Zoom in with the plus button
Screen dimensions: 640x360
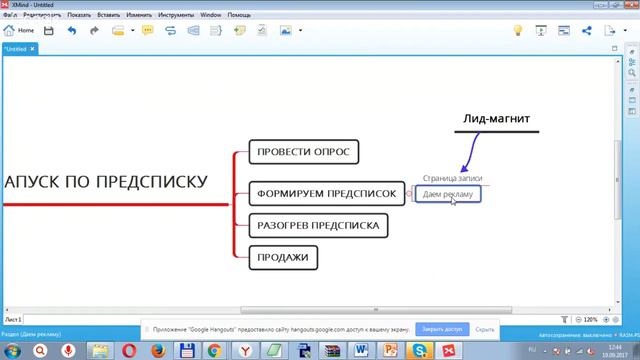606,320
